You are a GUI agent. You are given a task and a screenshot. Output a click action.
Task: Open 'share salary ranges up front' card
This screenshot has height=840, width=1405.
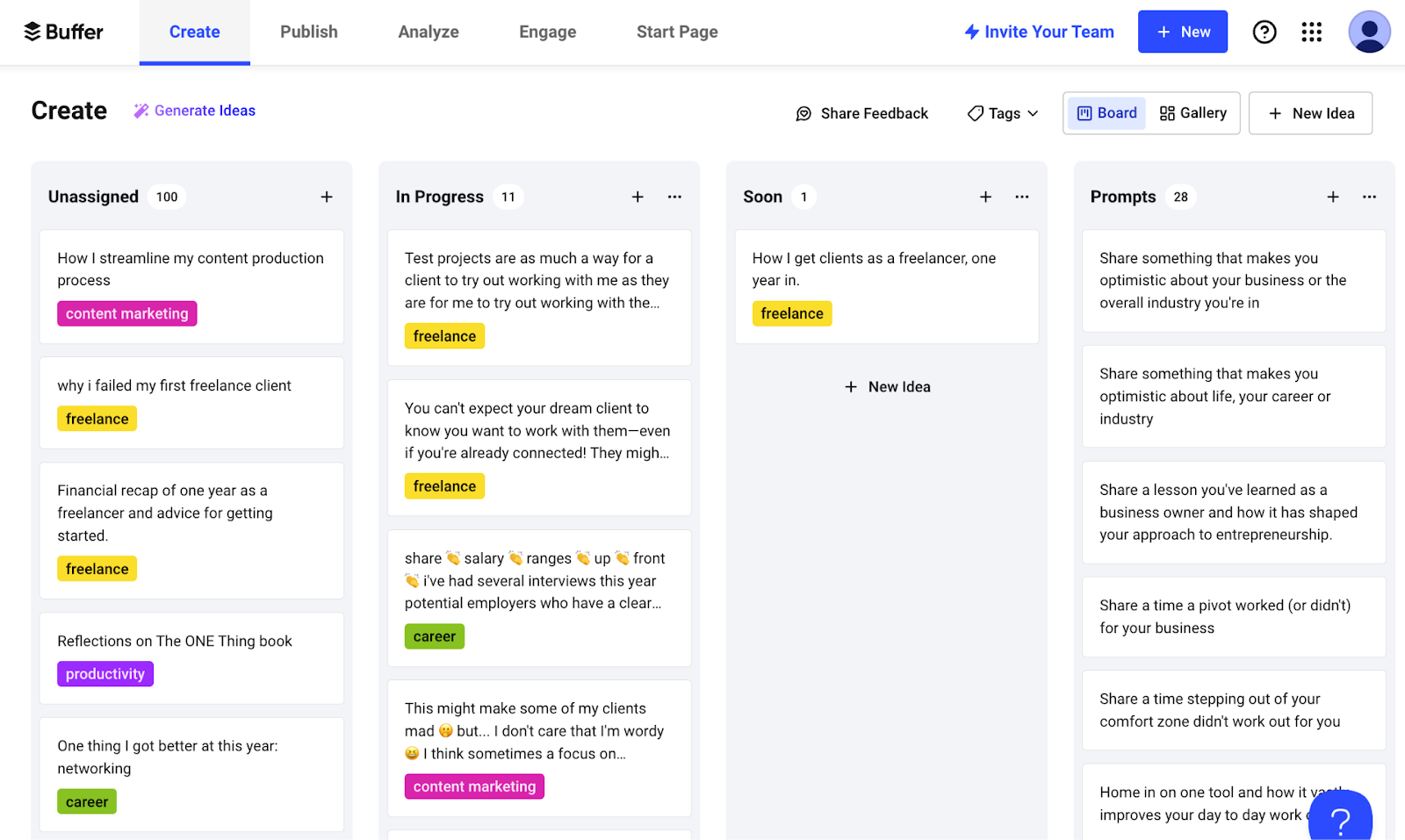539,598
